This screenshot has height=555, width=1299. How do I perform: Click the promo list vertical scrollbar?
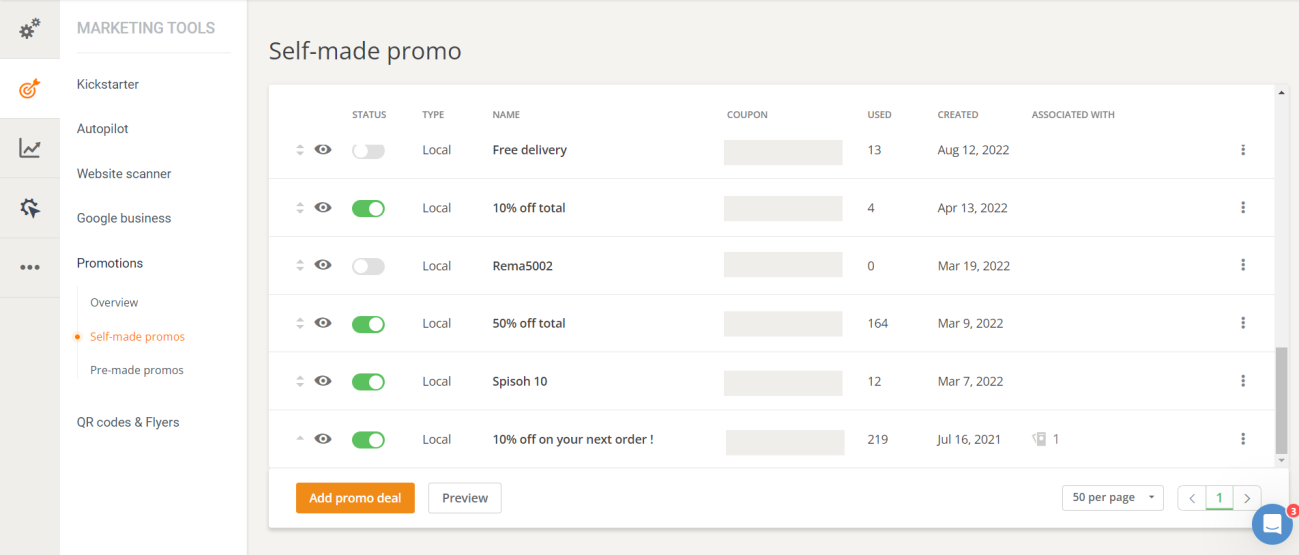1282,400
